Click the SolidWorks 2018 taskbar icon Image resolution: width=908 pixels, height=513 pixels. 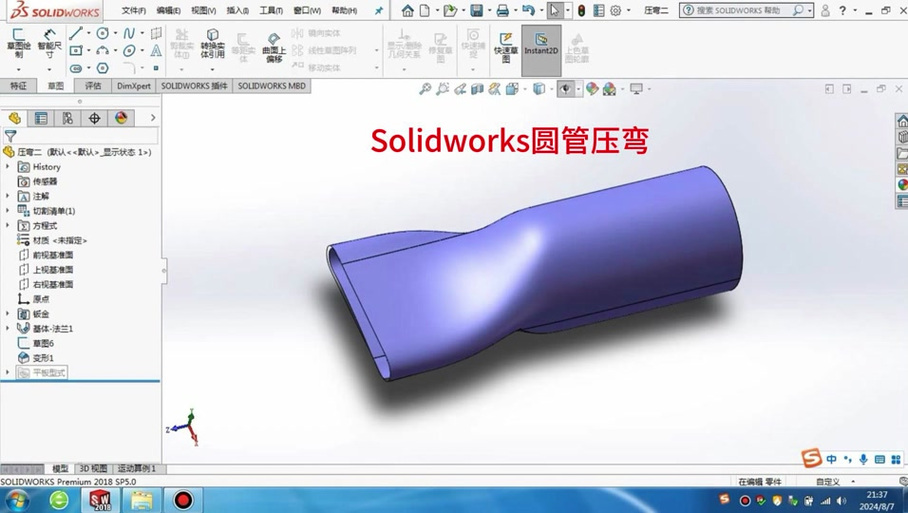point(100,500)
